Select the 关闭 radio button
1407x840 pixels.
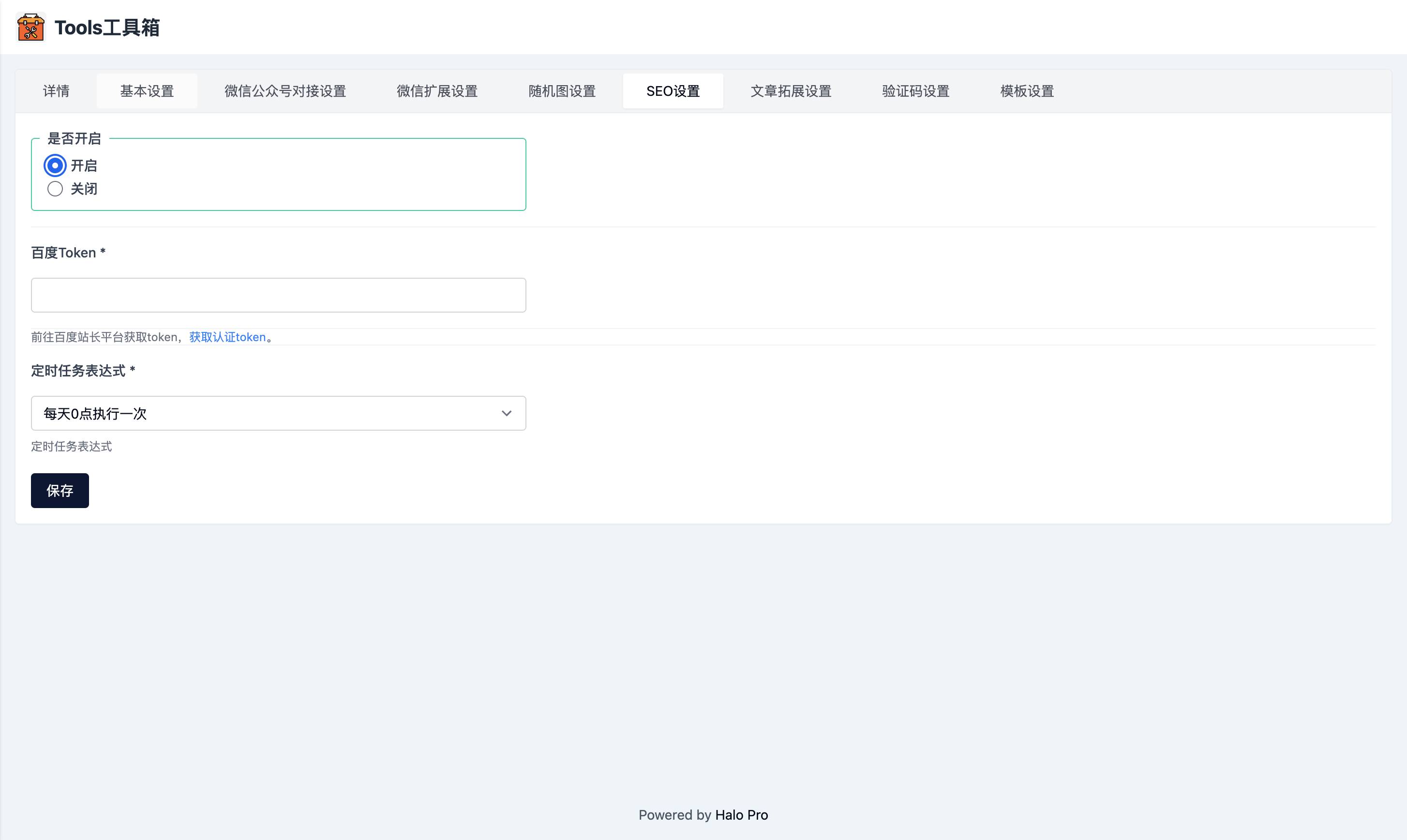click(55, 189)
